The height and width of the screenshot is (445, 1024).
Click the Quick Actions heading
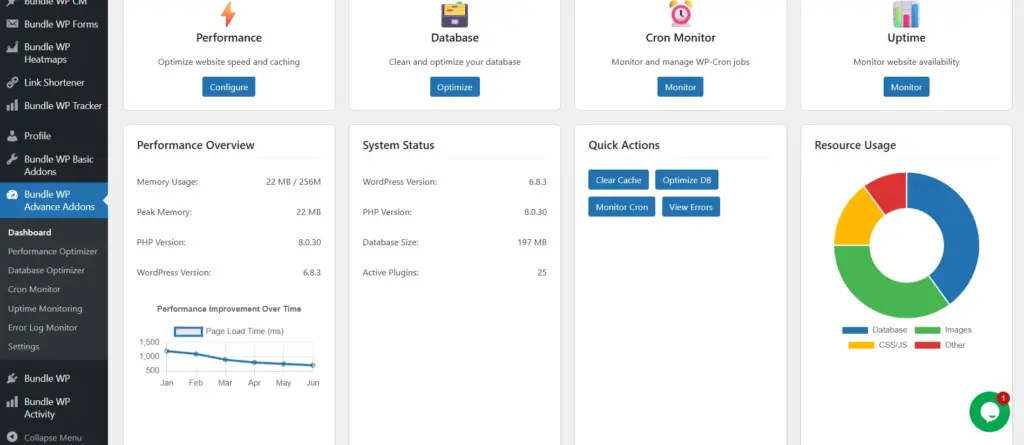[624, 145]
